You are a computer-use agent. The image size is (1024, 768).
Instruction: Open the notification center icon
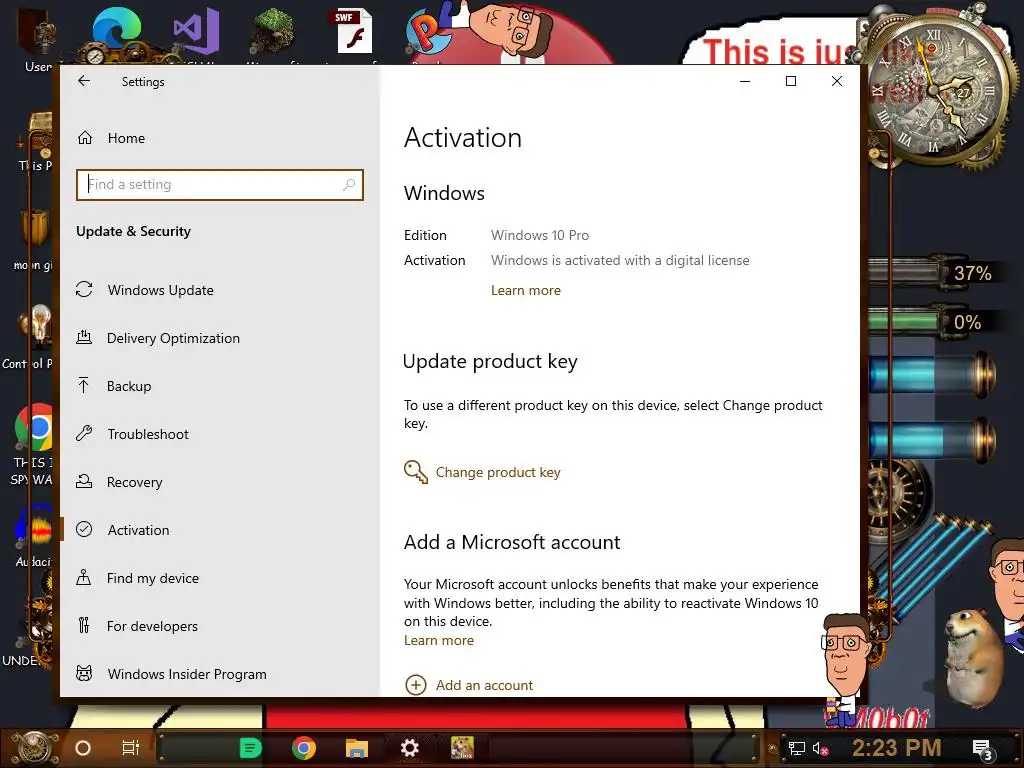click(983, 749)
